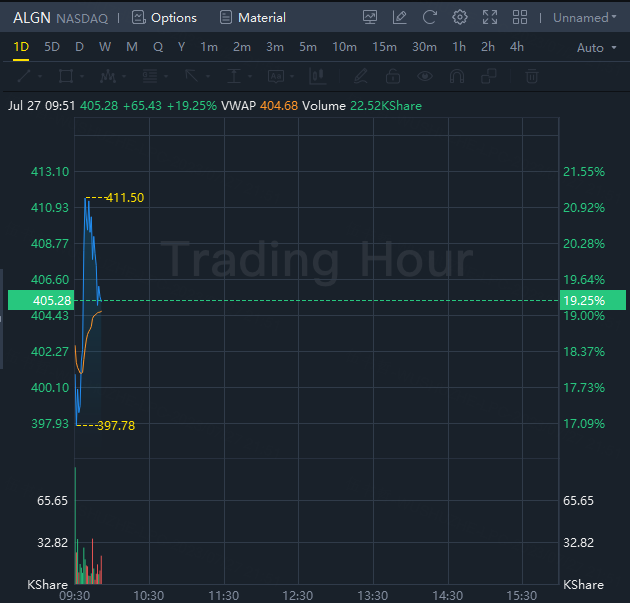
Task: Select the 30m interval
Action: tap(424, 47)
